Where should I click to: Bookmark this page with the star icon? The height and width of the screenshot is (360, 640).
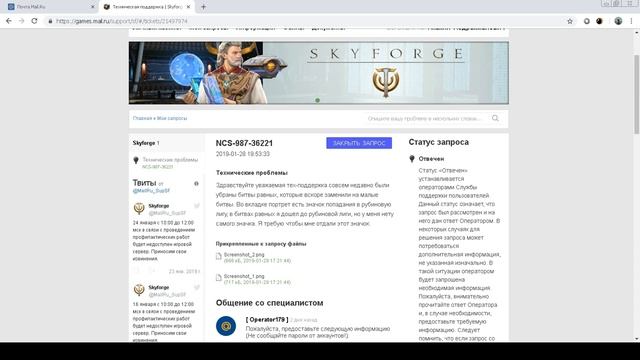point(570,21)
